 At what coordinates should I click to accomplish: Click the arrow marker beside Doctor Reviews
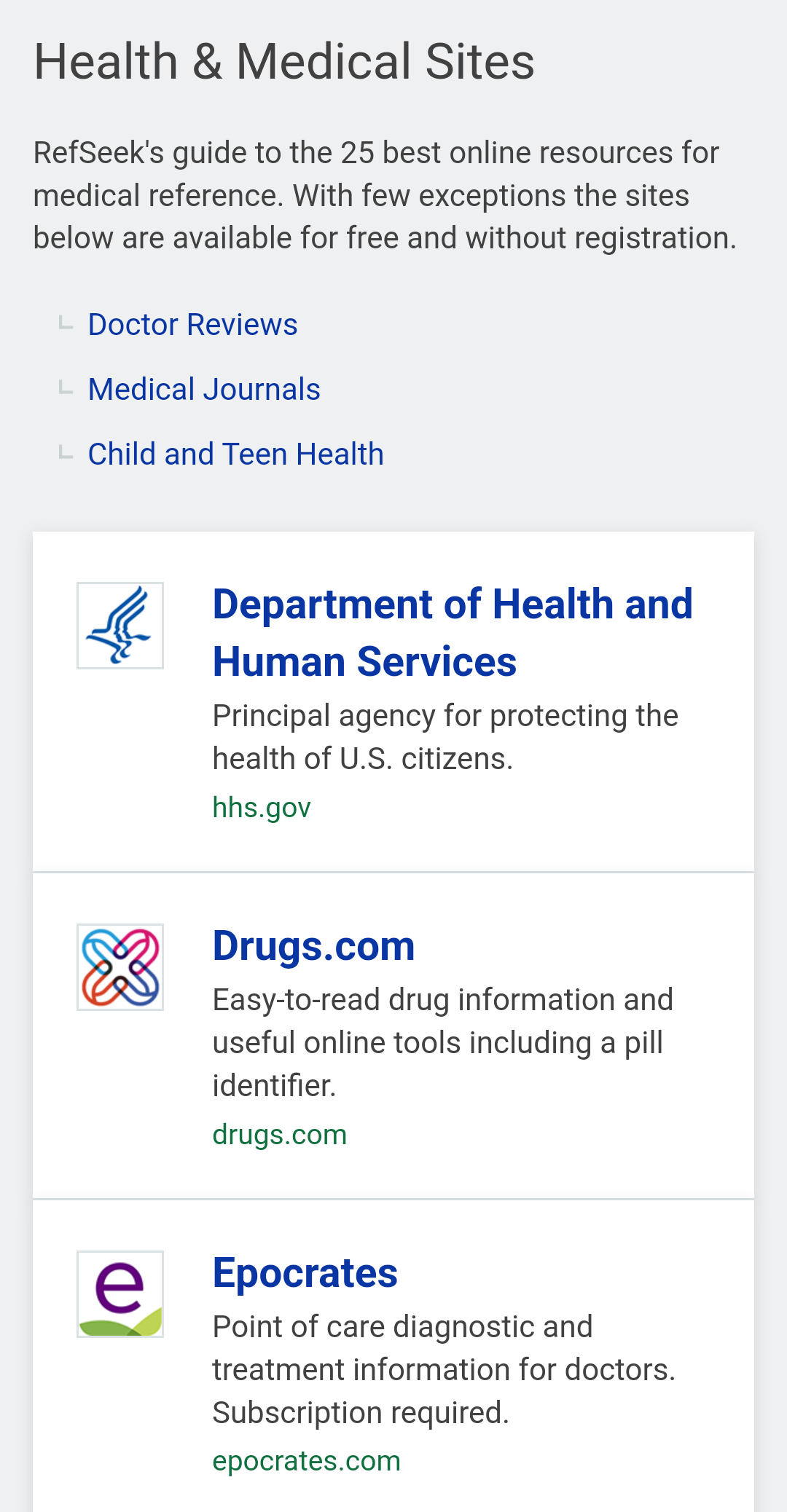click(x=66, y=323)
